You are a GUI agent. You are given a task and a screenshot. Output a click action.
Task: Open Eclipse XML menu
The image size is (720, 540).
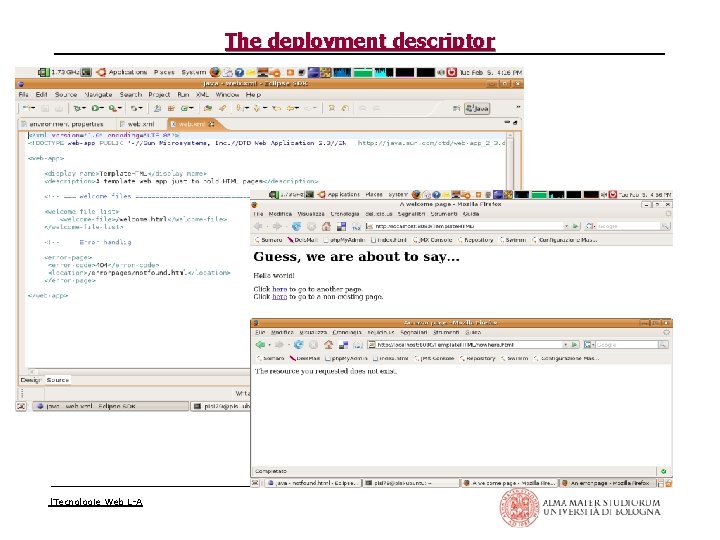pos(202,95)
